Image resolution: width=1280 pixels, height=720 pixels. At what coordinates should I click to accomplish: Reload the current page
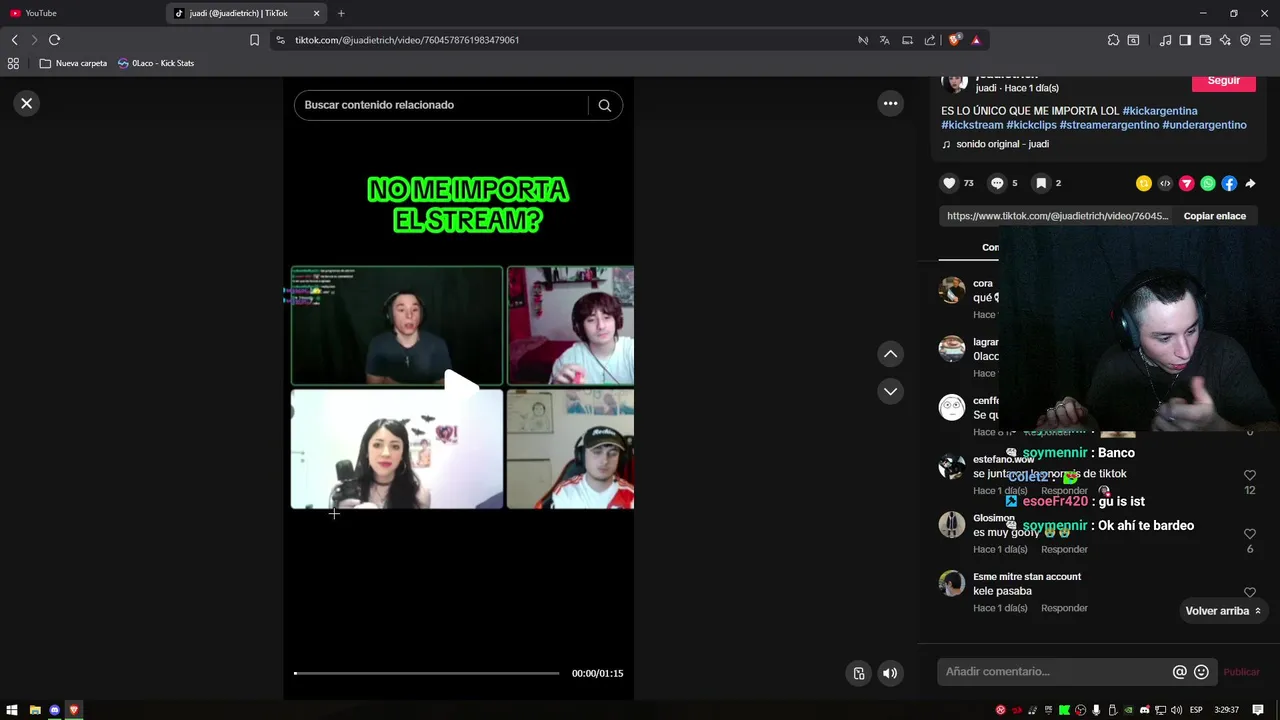[x=54, y=40]
